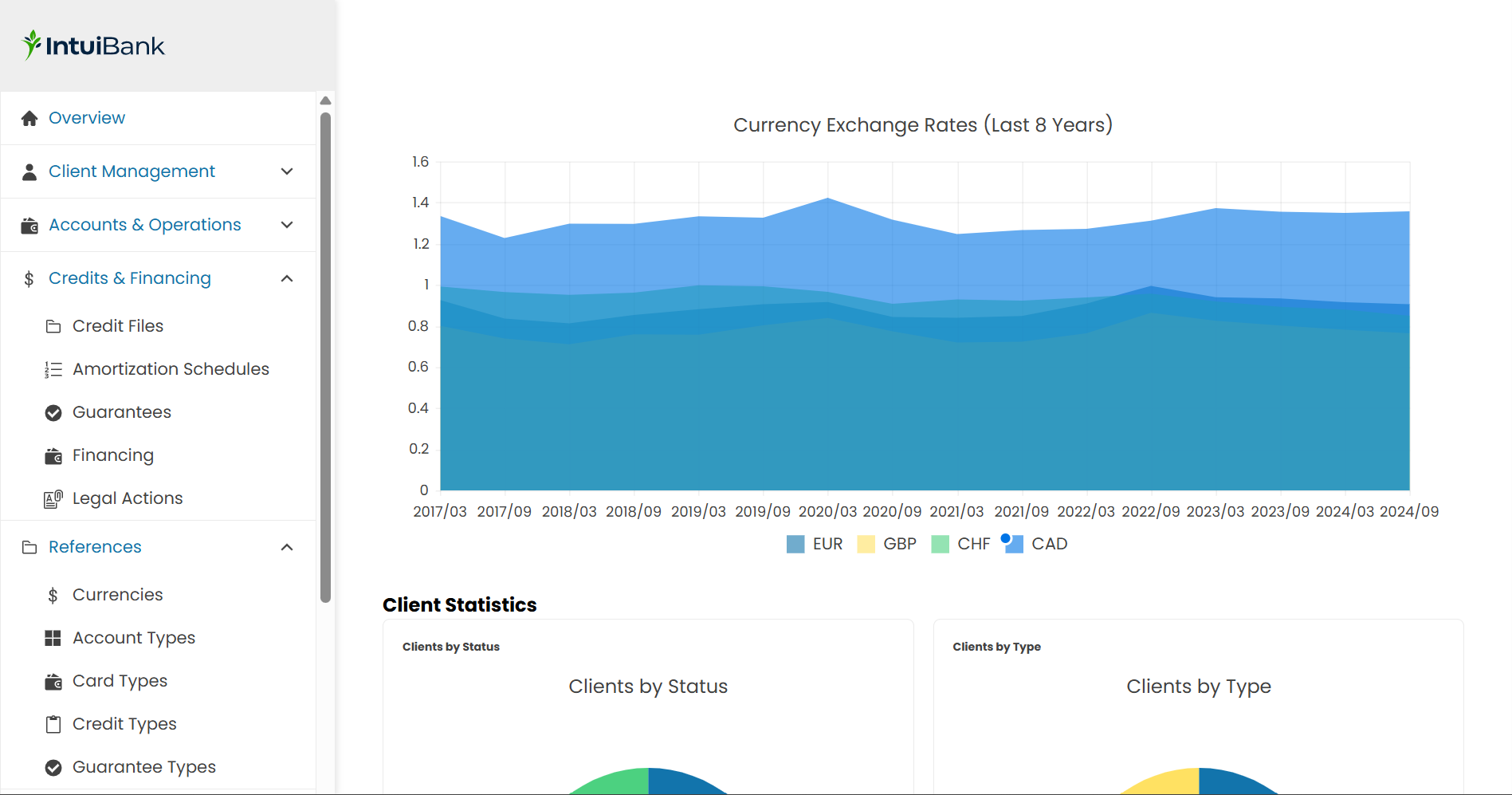The height and width of the screenshot is (795, 1512).
Task: Open Card Types reference
Action: pyautogui.click(x=120, y=681)
